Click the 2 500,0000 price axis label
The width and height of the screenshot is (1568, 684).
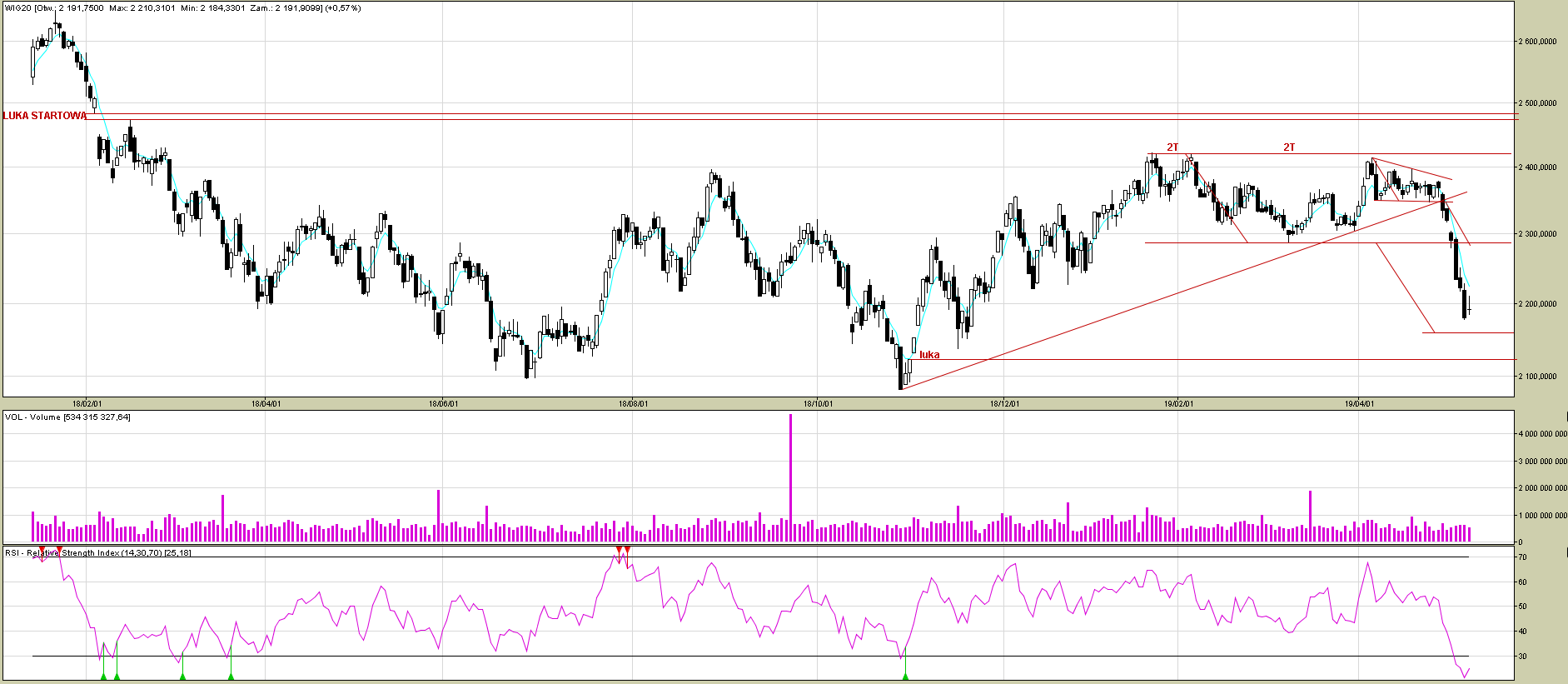click(1538, 103)
